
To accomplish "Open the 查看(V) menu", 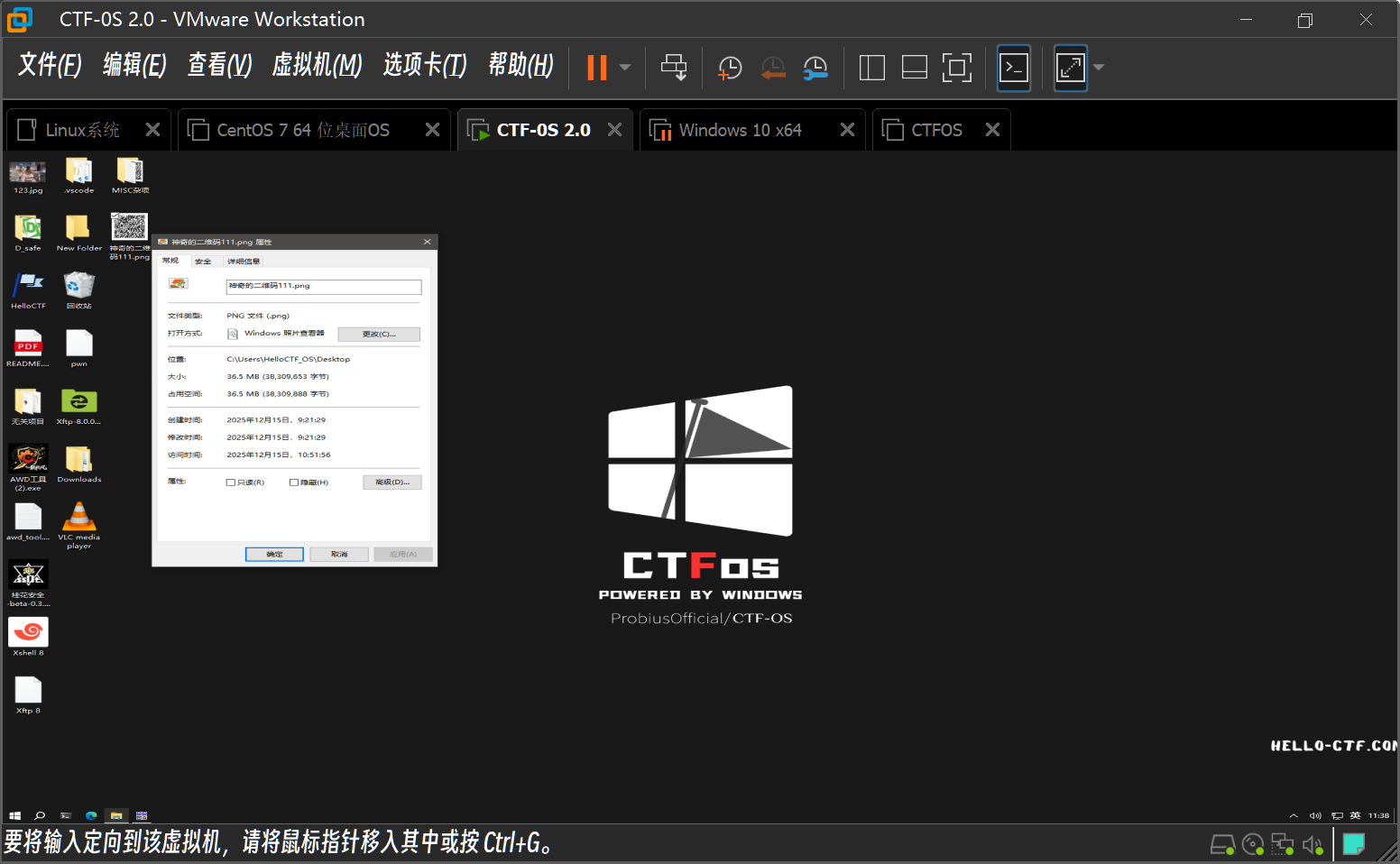I will (219, 65).
